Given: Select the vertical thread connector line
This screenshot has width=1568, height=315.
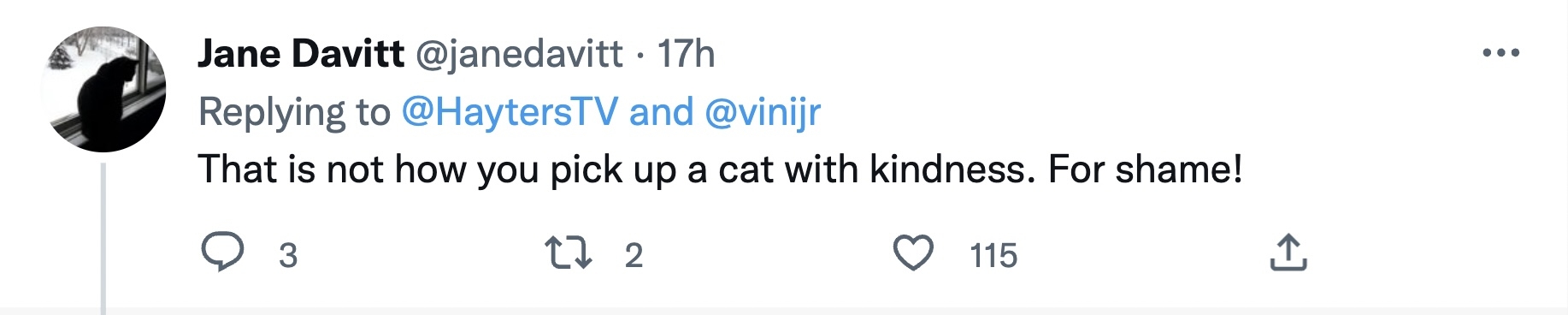Looking at the screenshot, I should 103,239.
